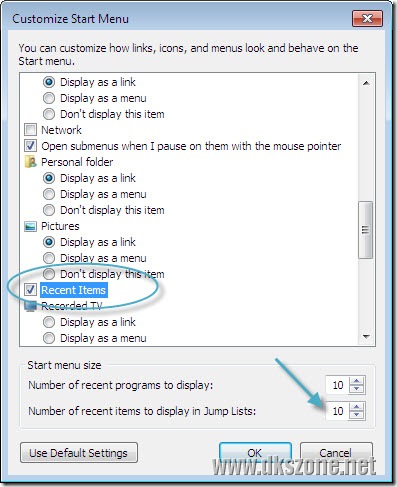Click the Personal folder icon

[x=30, y=162]
